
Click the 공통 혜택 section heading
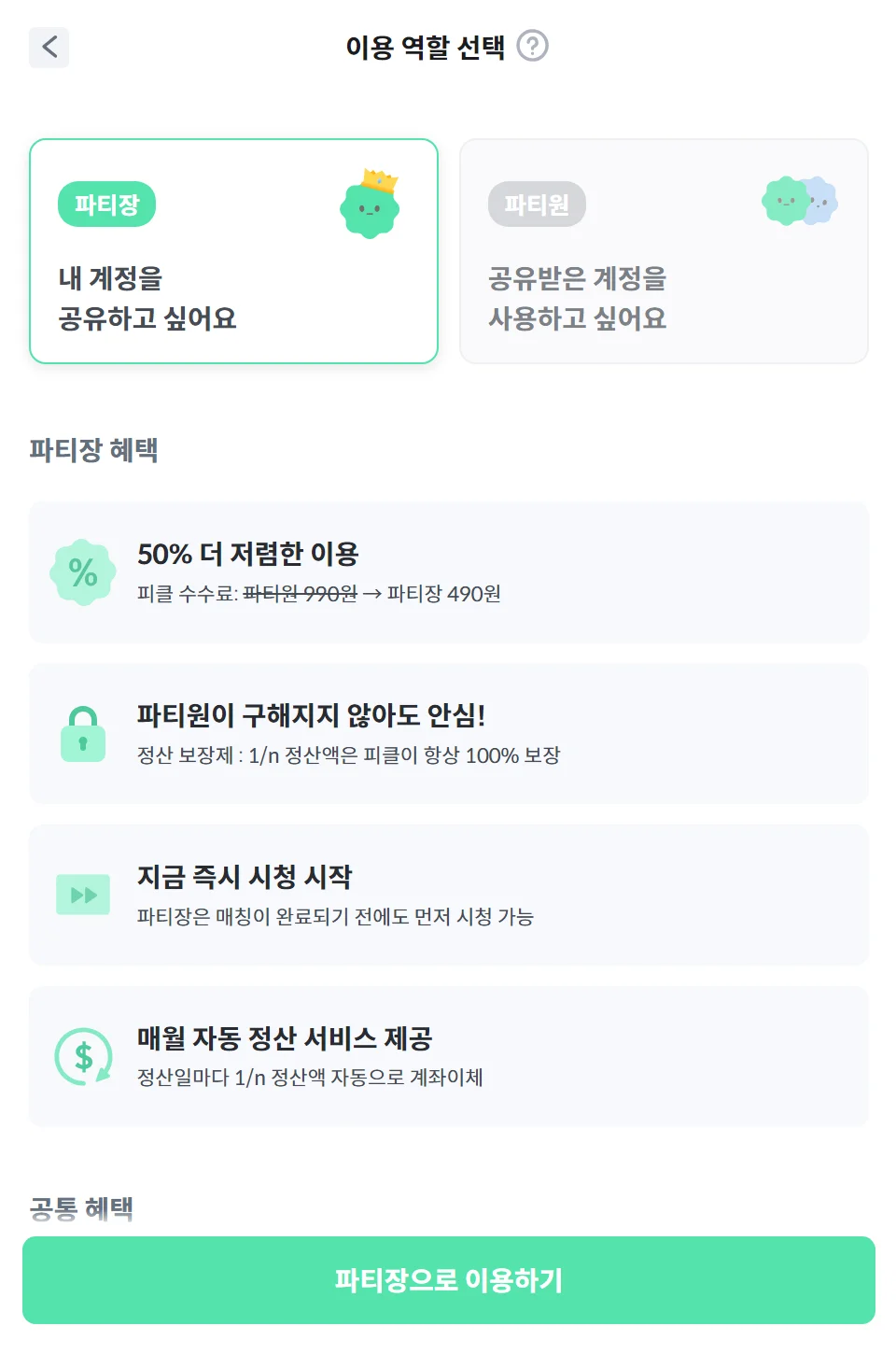point(81,1208)
